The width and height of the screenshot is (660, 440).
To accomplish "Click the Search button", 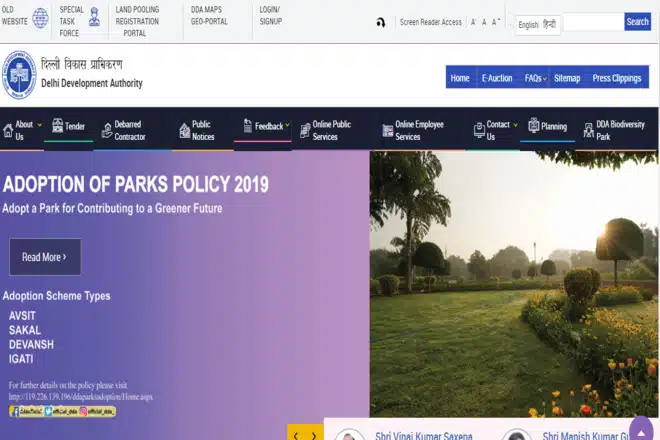I will pyautogui.click(x=637, y=21).
